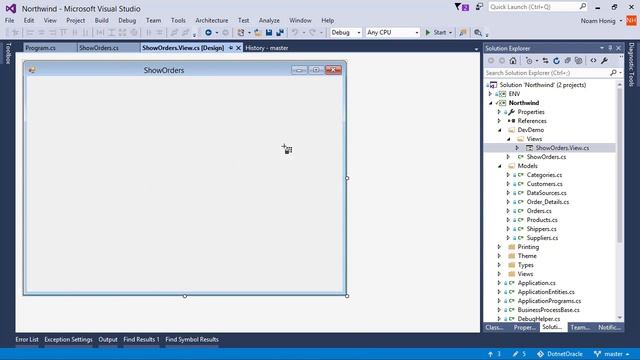Open the Start button dropdown arrow
Viewport: 640px width, 360px height.
pos(450,32)
